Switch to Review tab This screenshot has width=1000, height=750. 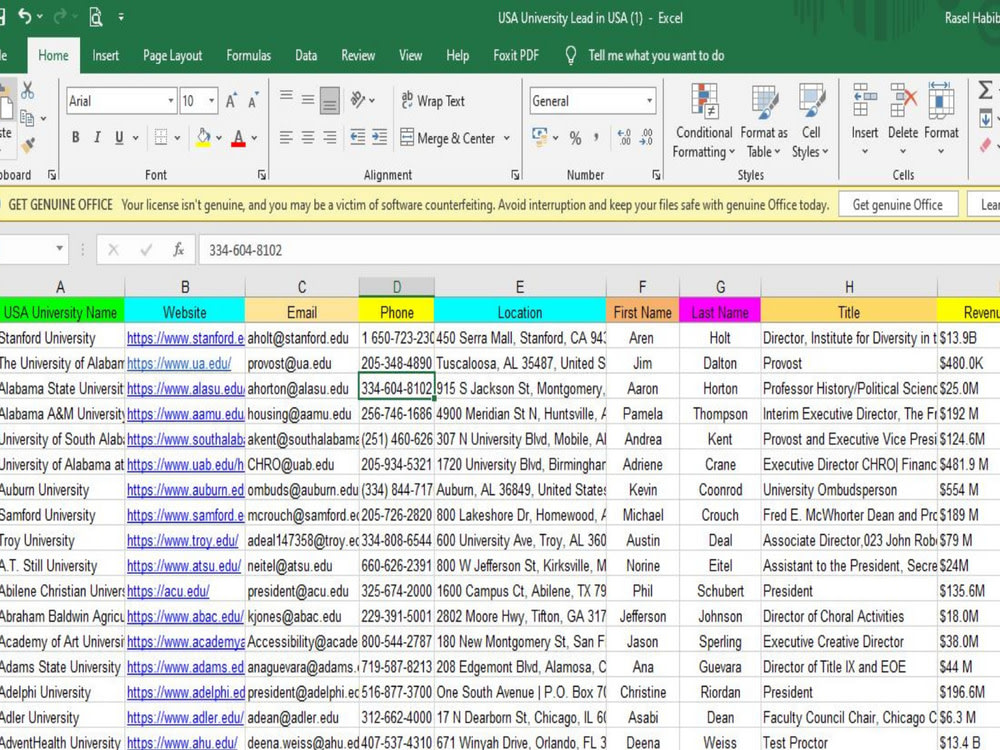pos(358,55)
